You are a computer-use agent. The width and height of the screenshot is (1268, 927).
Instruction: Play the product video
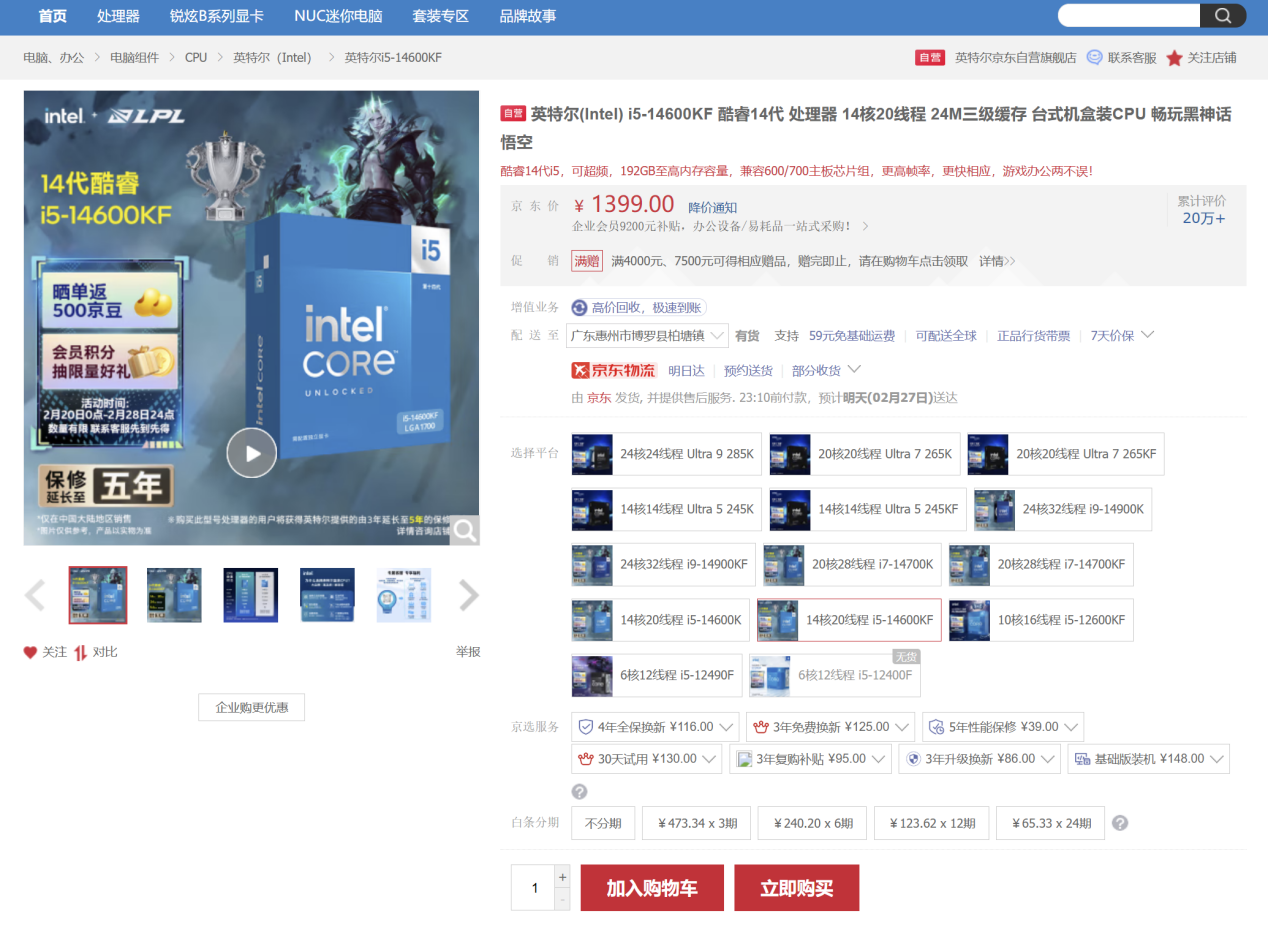(x=251, y=453)
